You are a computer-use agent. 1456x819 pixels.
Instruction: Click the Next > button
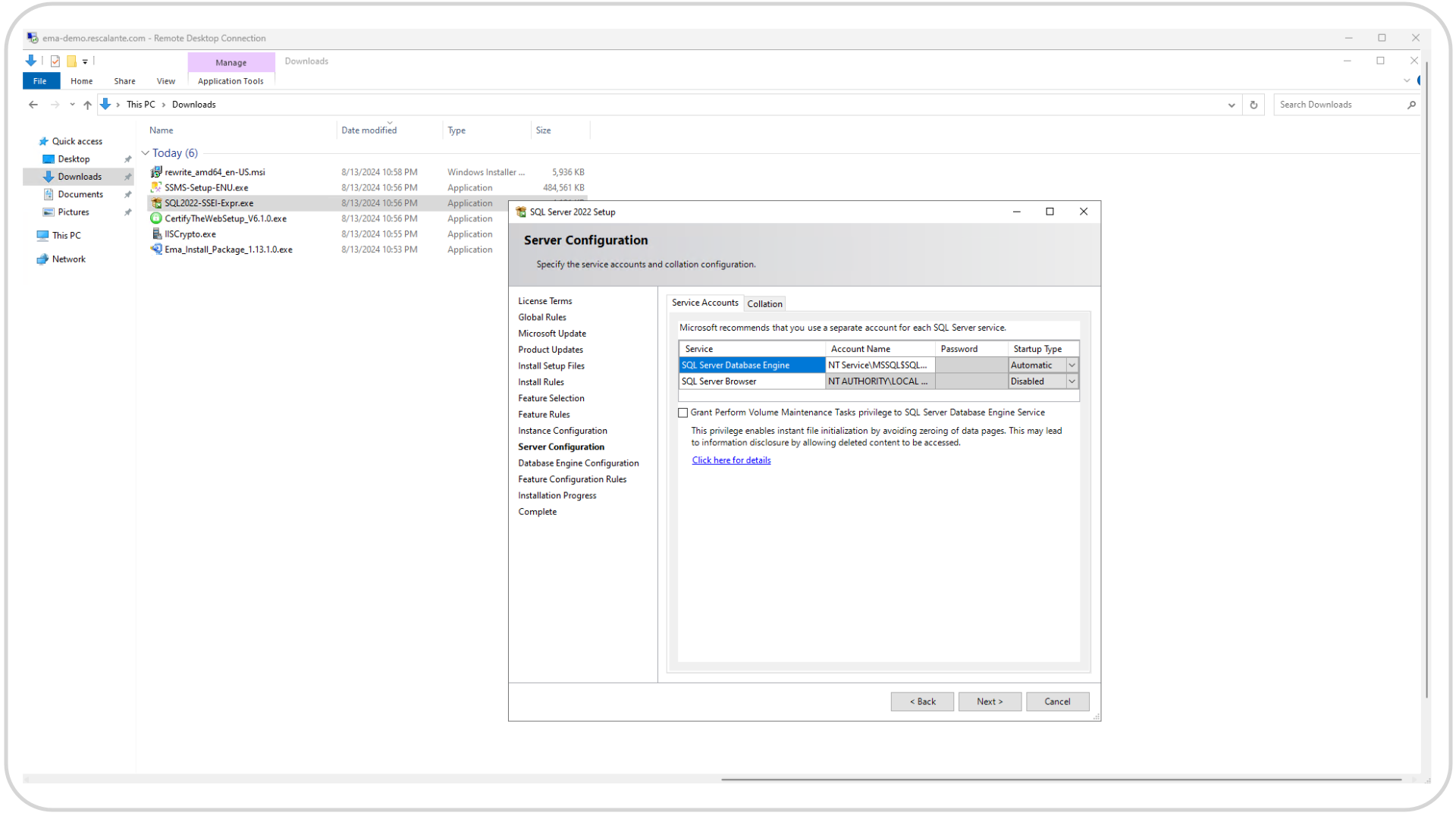tap(990, 701)
